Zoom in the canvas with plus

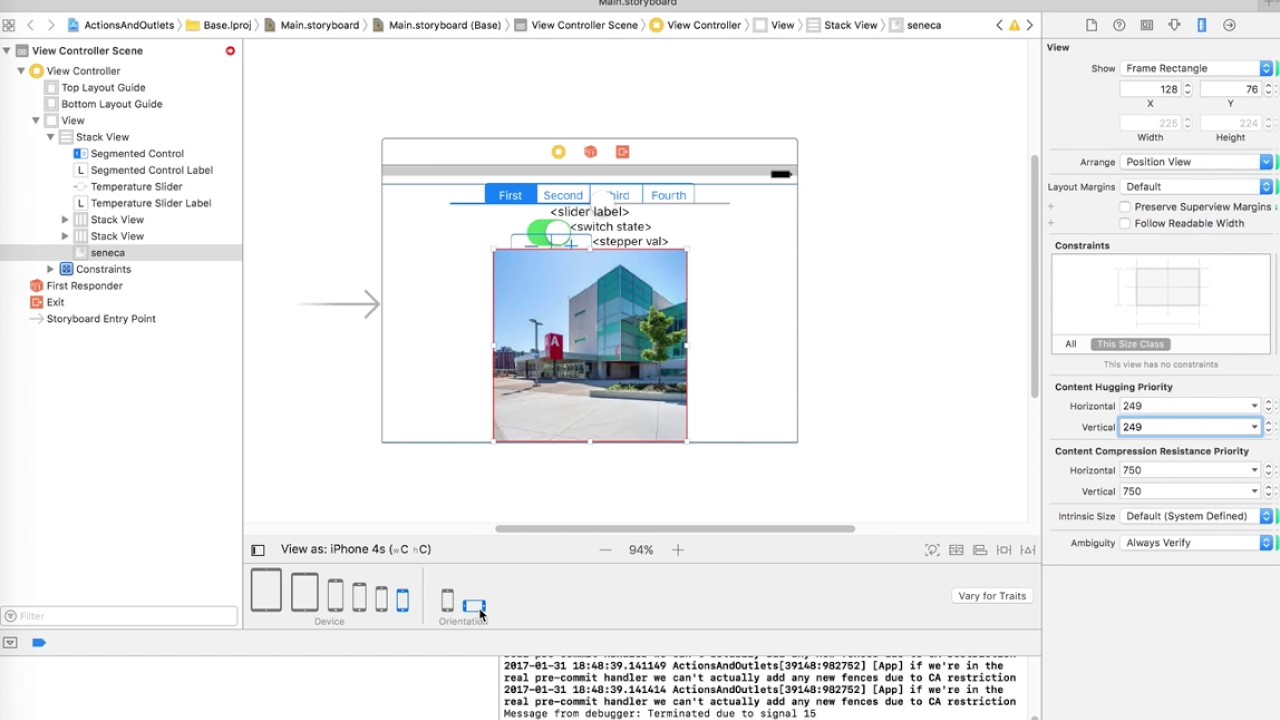coord(678,550)
